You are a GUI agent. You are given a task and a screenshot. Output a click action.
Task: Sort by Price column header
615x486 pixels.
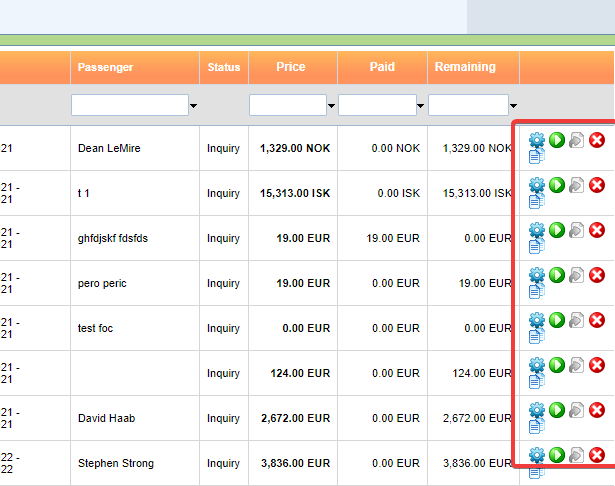(291, 67)
